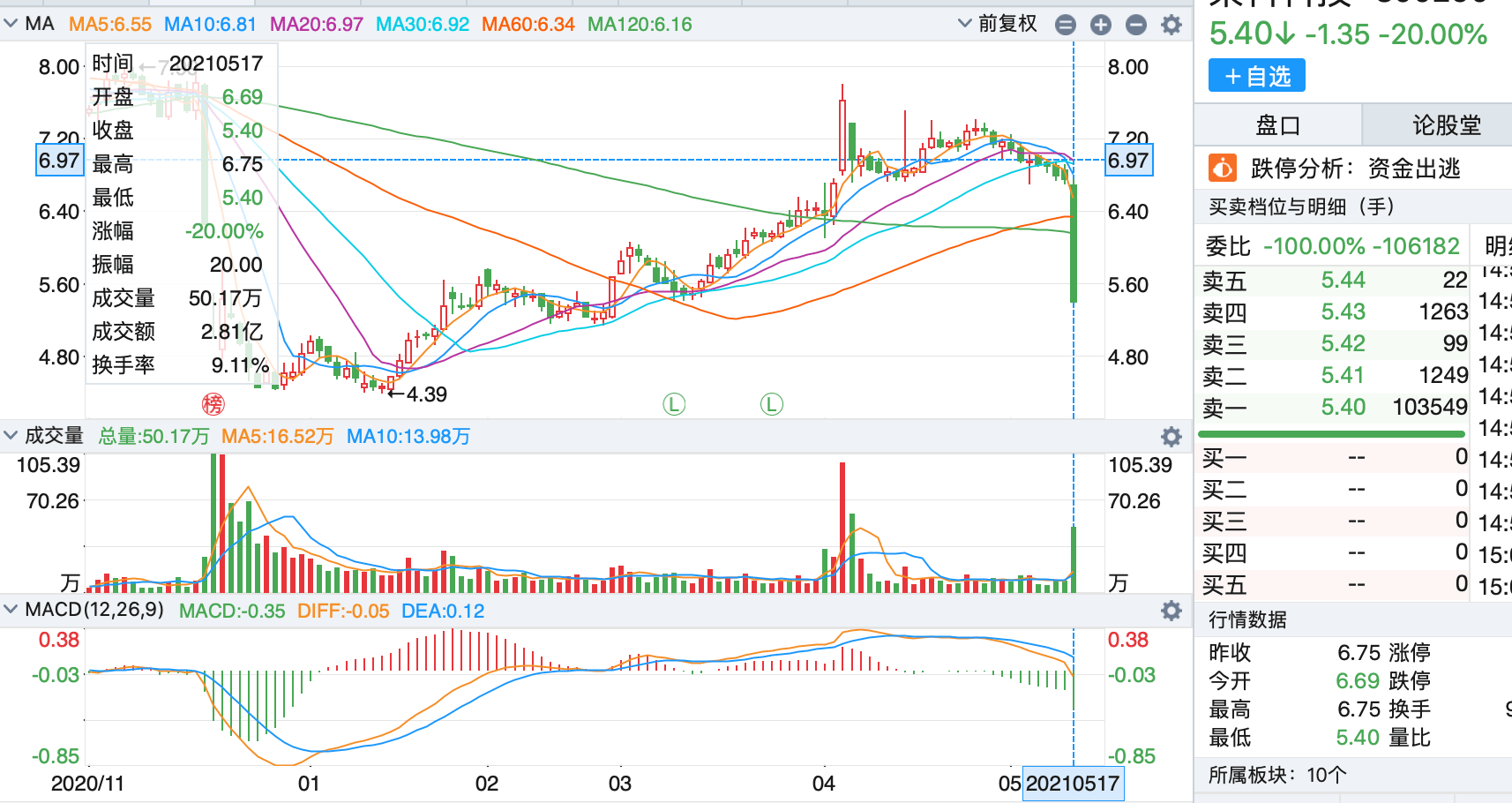The height and width of the screenshot is (803, 1512).
Task: Click MA5:16.52万 volume label
Action: pyautogui.click(x=278, y=436)
